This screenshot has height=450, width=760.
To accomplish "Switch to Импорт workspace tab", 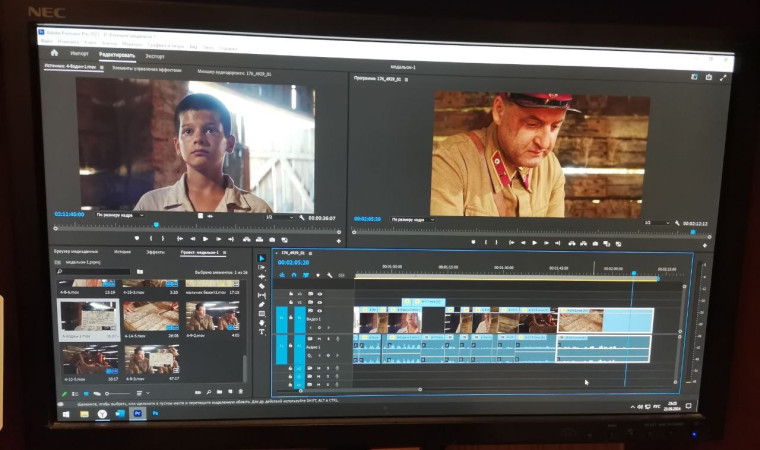I will tap(79, 53).
